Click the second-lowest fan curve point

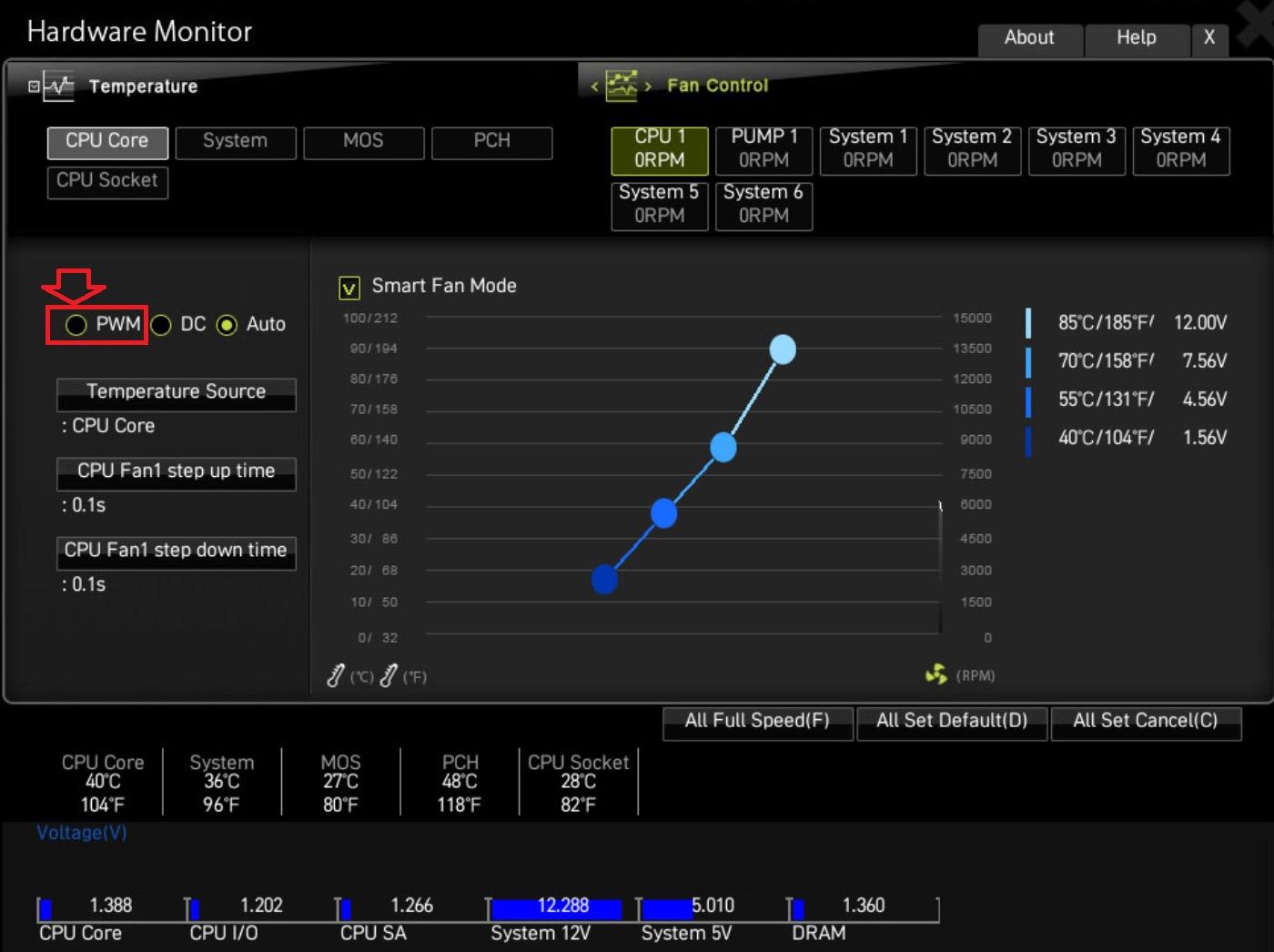664,513
